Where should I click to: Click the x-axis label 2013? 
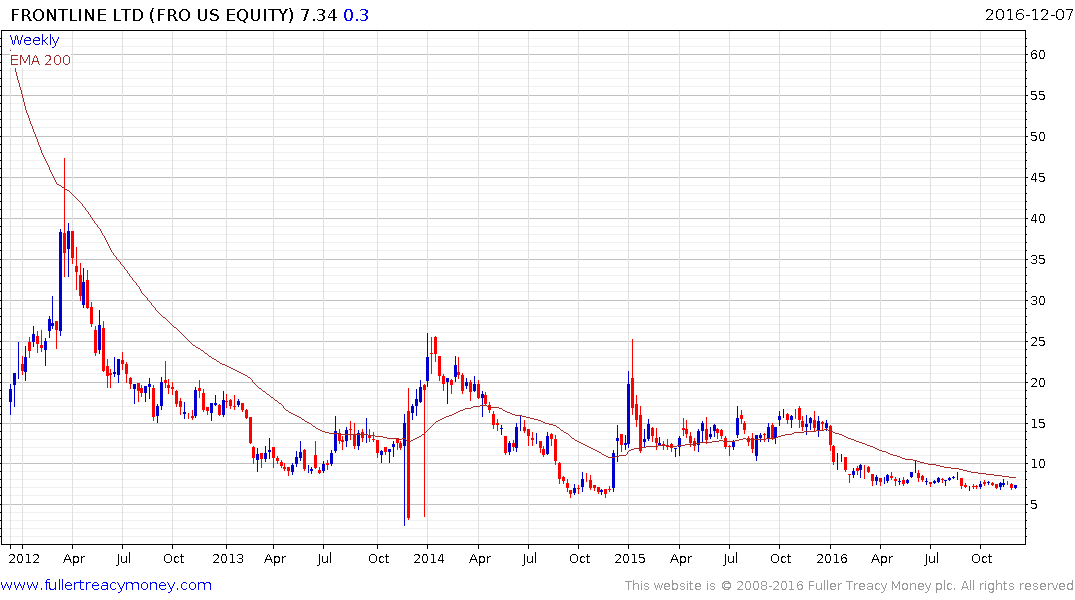228,558
